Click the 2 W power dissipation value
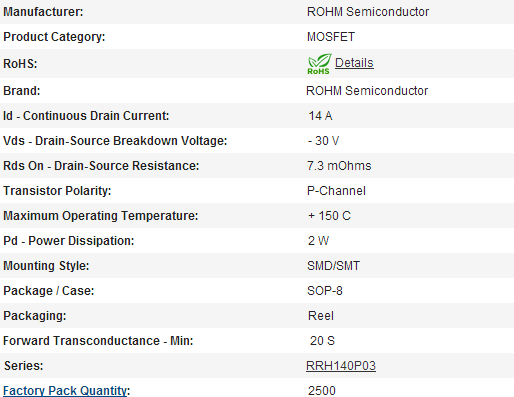This screenshot has height=397, width=514. (318, 241)
